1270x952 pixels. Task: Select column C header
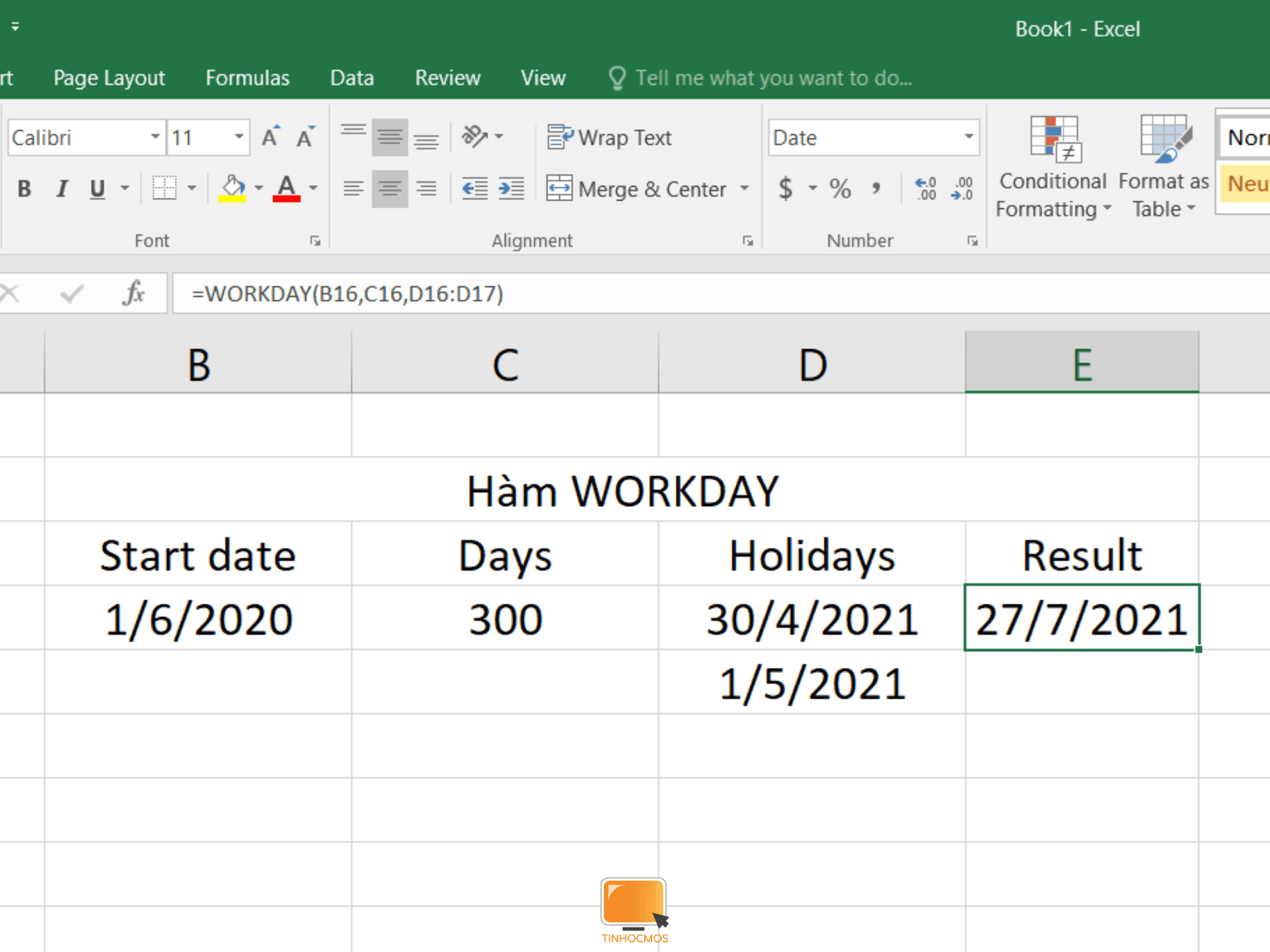pyautogui.click(x=505, y=362)
